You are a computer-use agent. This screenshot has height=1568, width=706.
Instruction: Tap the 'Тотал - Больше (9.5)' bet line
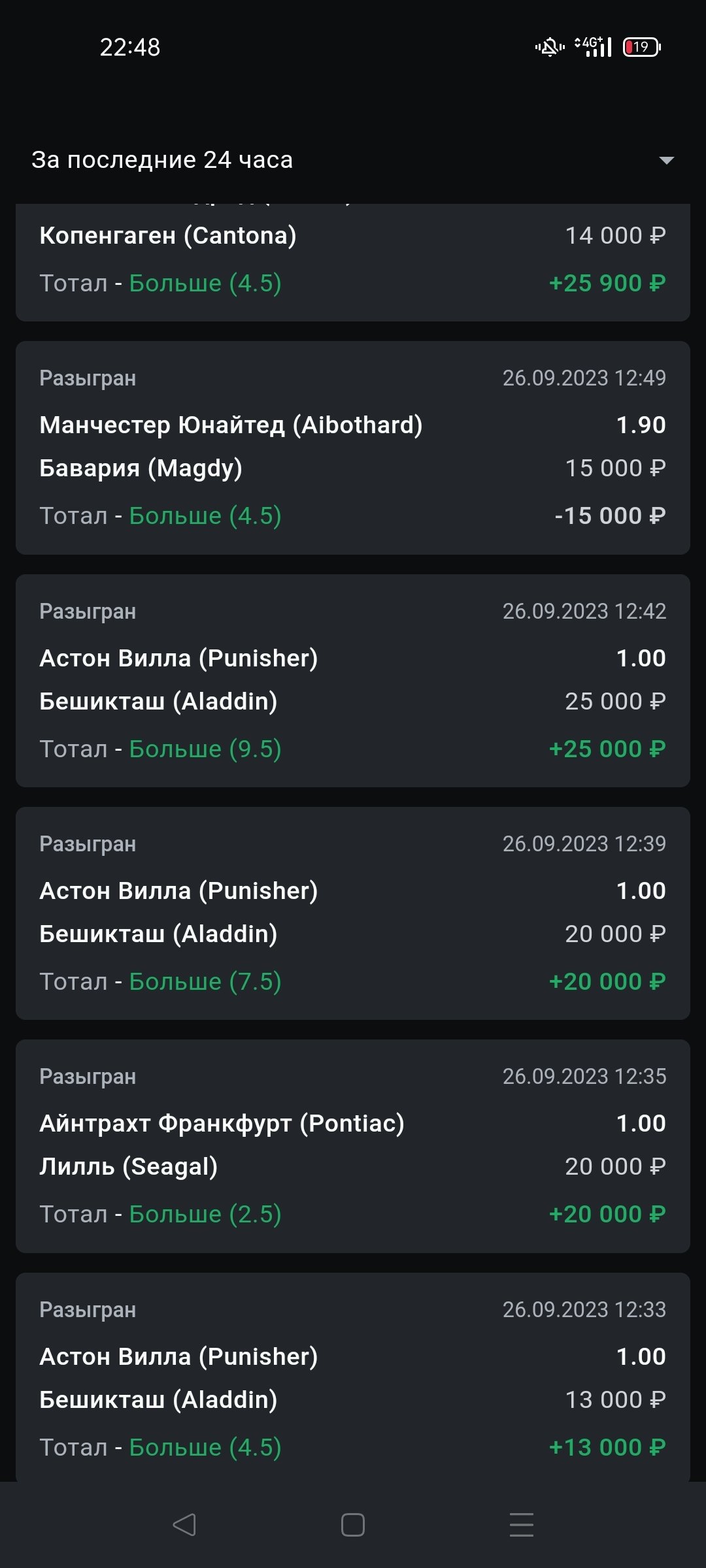tap(161, 749)
